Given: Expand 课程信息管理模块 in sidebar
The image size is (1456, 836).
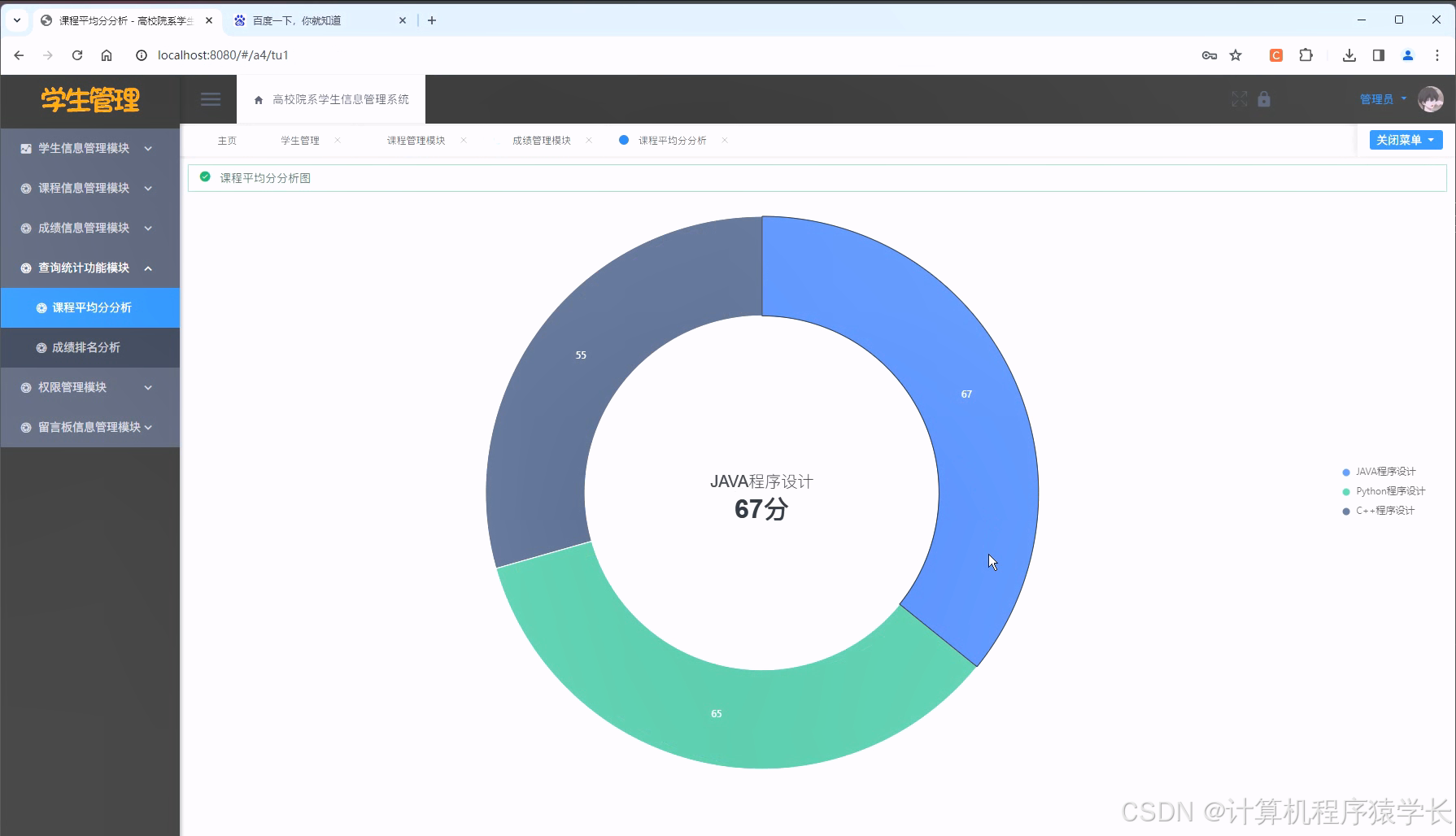Looking at the screenshot, I should pos(90,188).
